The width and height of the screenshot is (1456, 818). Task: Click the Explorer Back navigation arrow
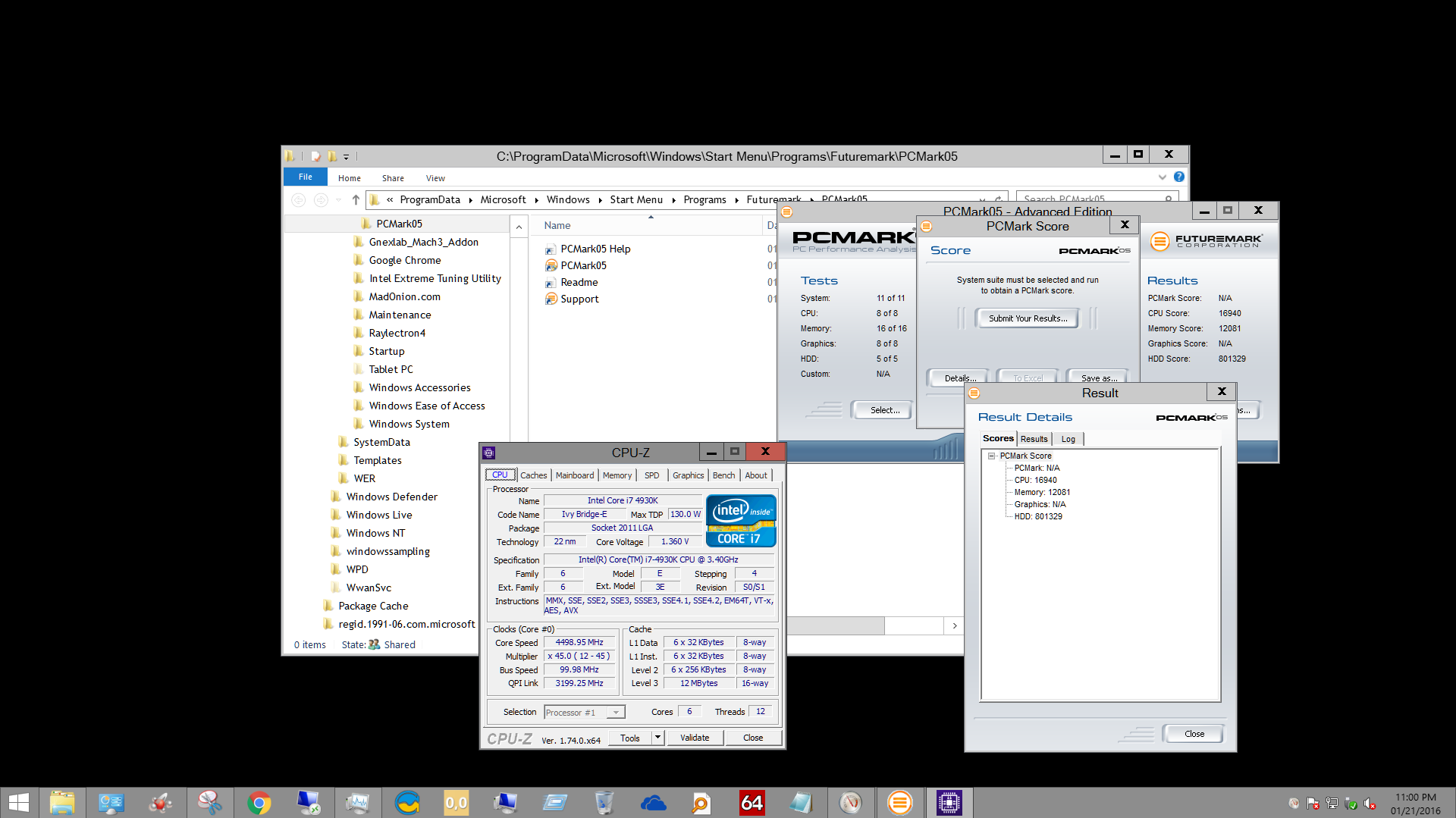pyautogui.click(x=299, y=200)
